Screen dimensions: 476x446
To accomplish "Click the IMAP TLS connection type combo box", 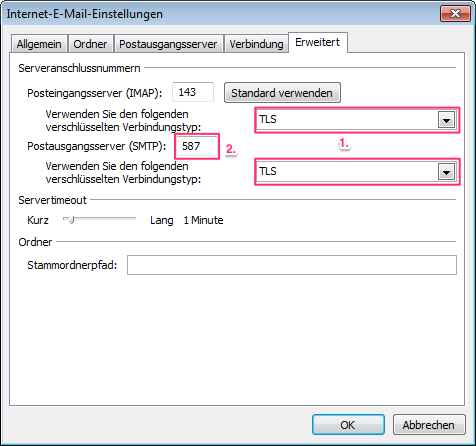I will 357,120.
